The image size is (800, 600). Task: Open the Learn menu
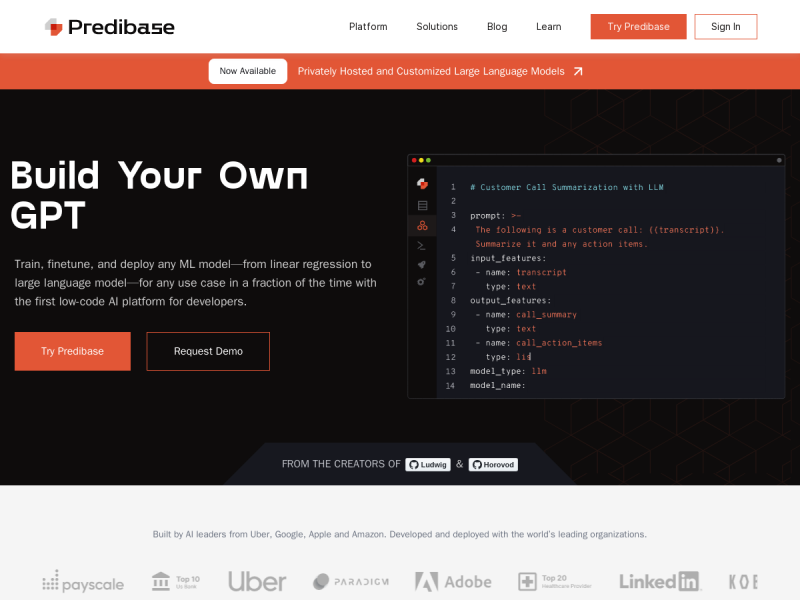(x=548, y=27)
